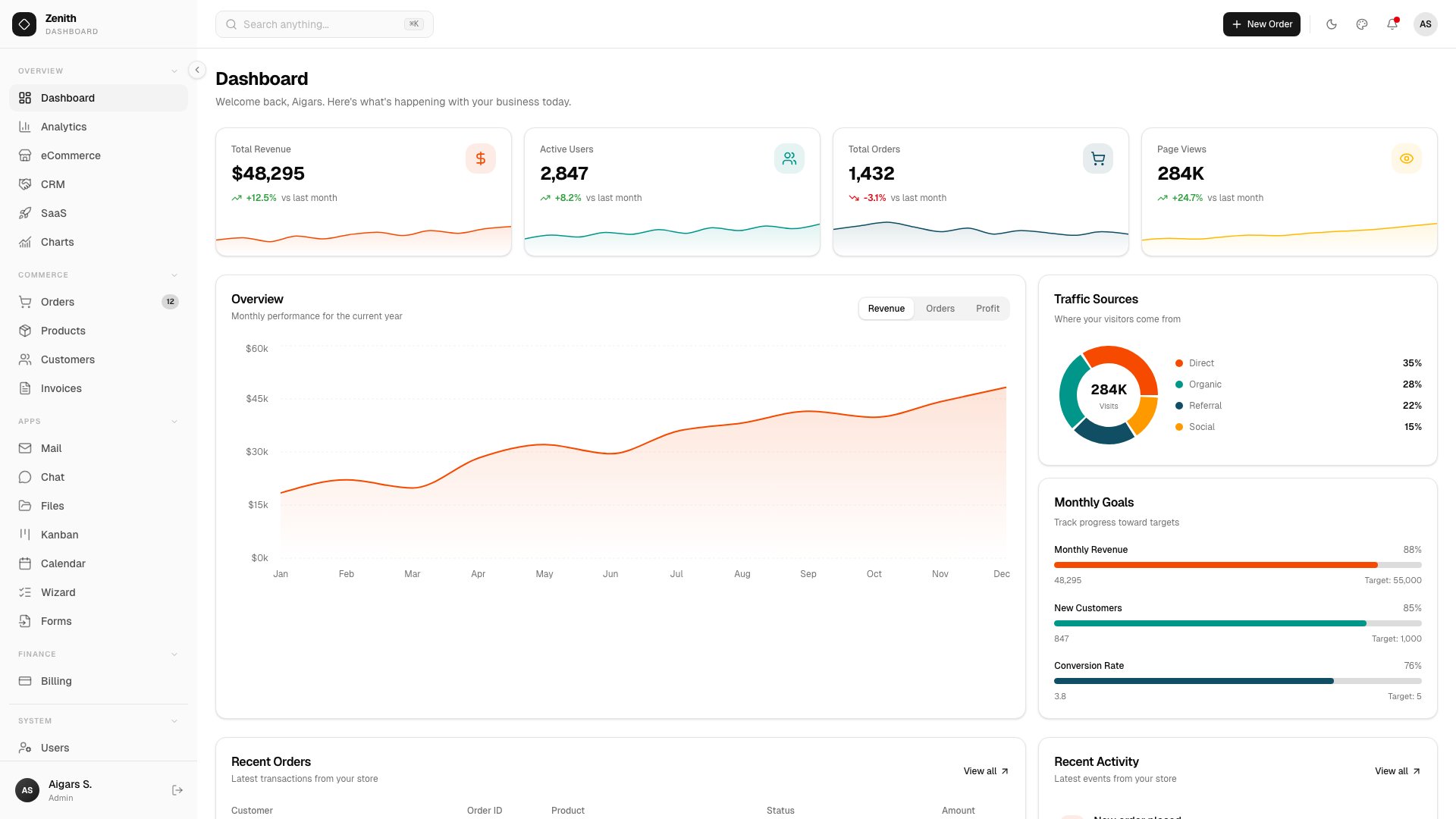Open the Mail app icon in sidebar
The image size is (1456, 819).
click(x=25, y=448)
